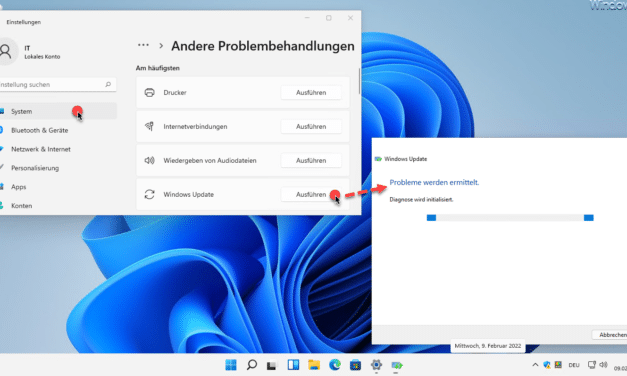Expand breadcrumb ellipsis in settings header
This screenshot has height=376, width=627.
click(143, 45)
